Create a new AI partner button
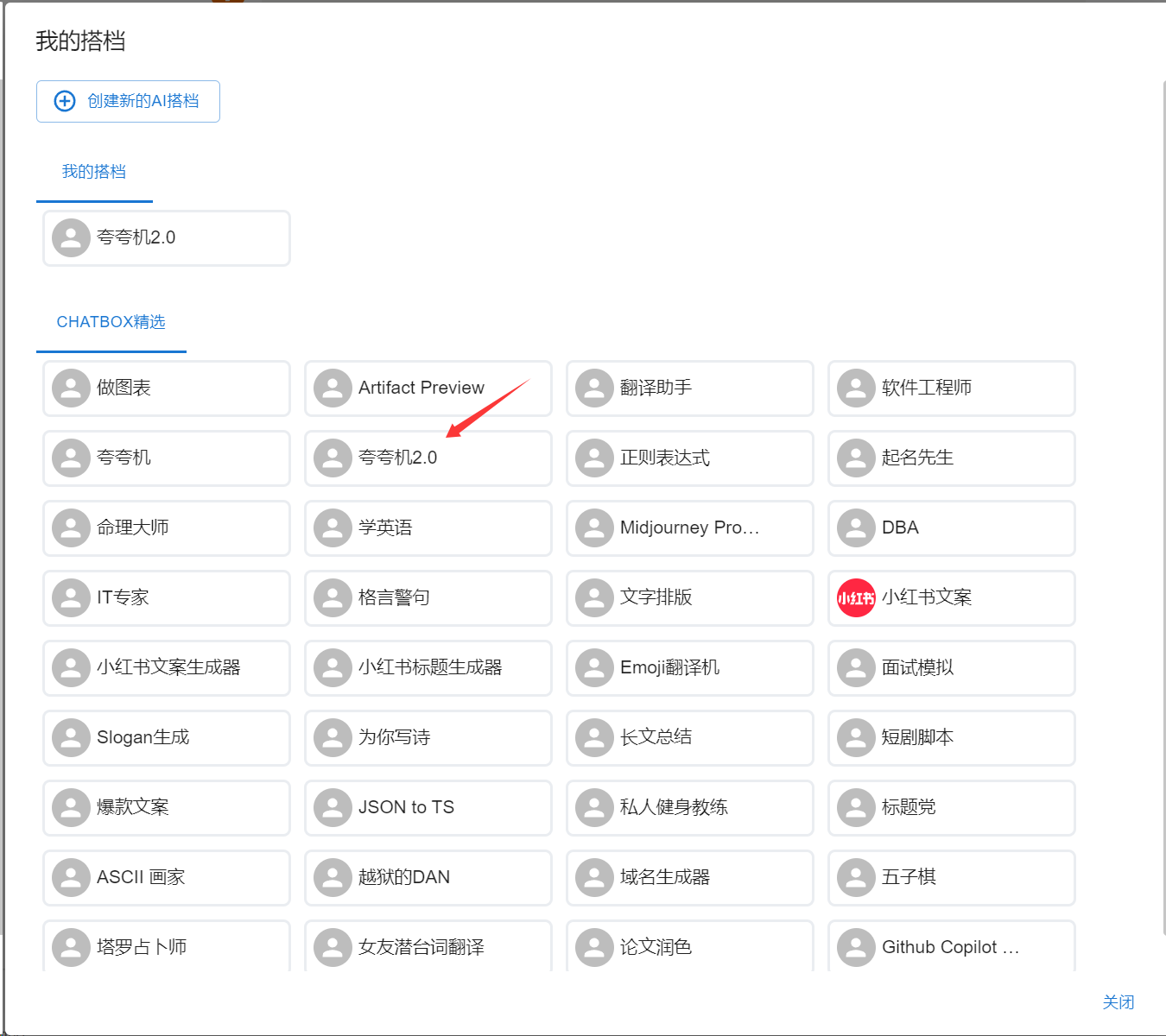 pyautogui.click(x=128, y=101)
